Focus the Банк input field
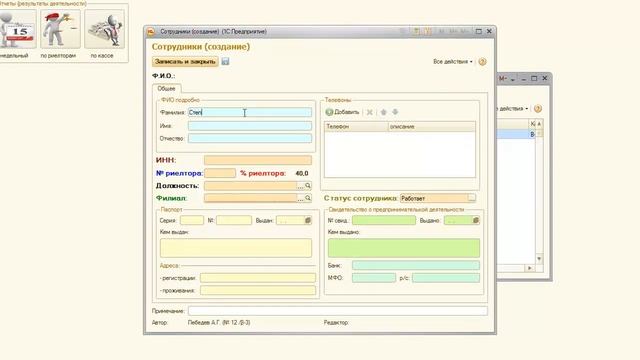The width and height of the screenshot is (640, 360). click(x=416, y=265)
